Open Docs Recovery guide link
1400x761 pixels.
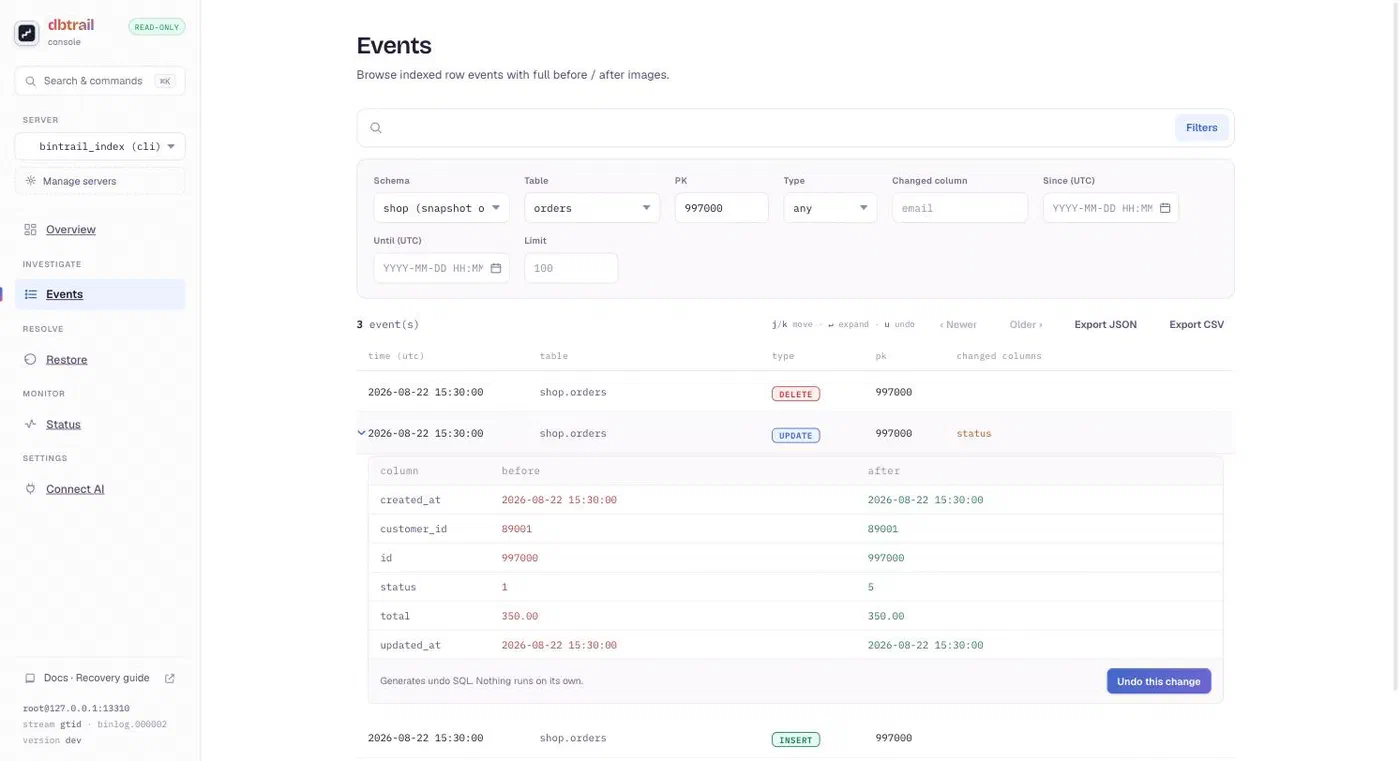[x=97, y=678]
